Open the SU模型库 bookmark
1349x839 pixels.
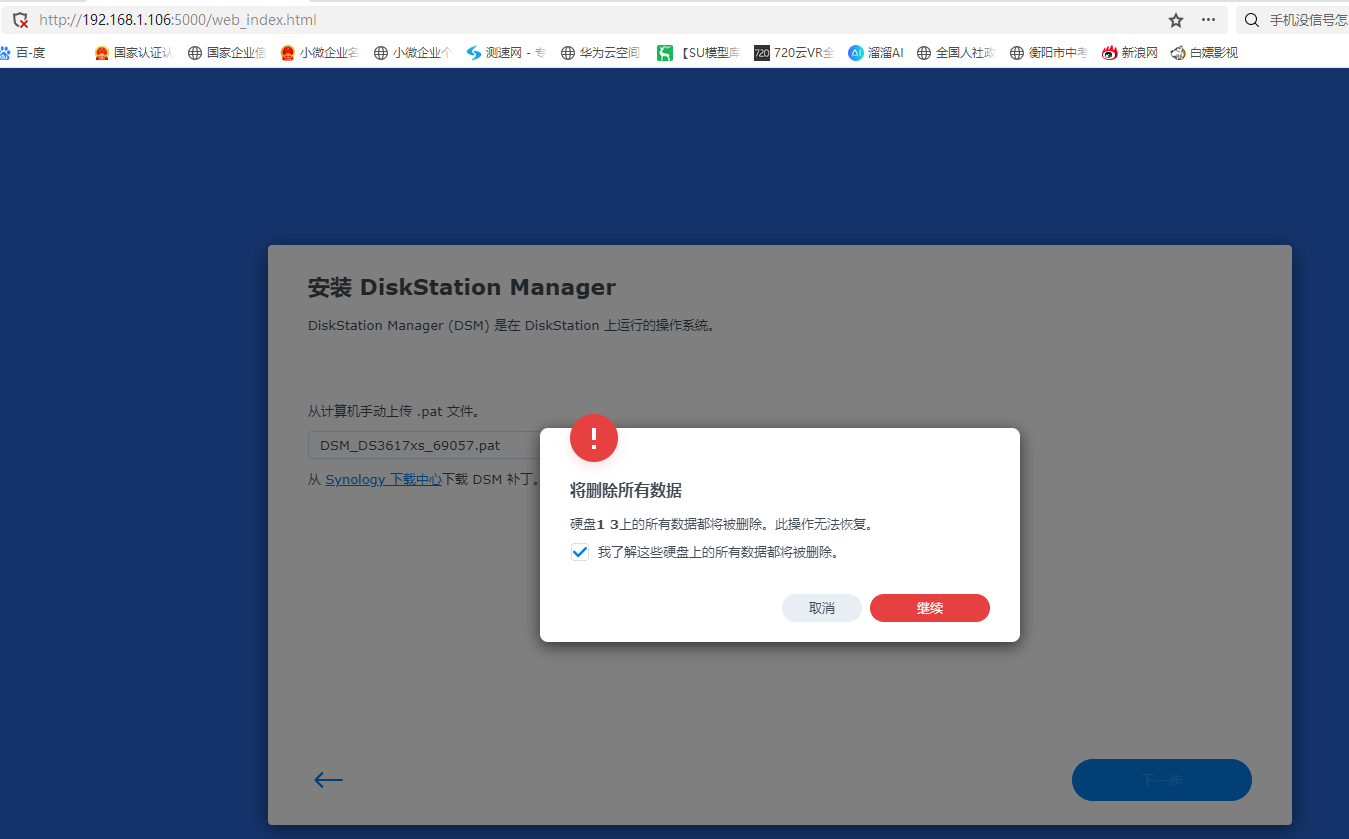click(x=698, y=53)
